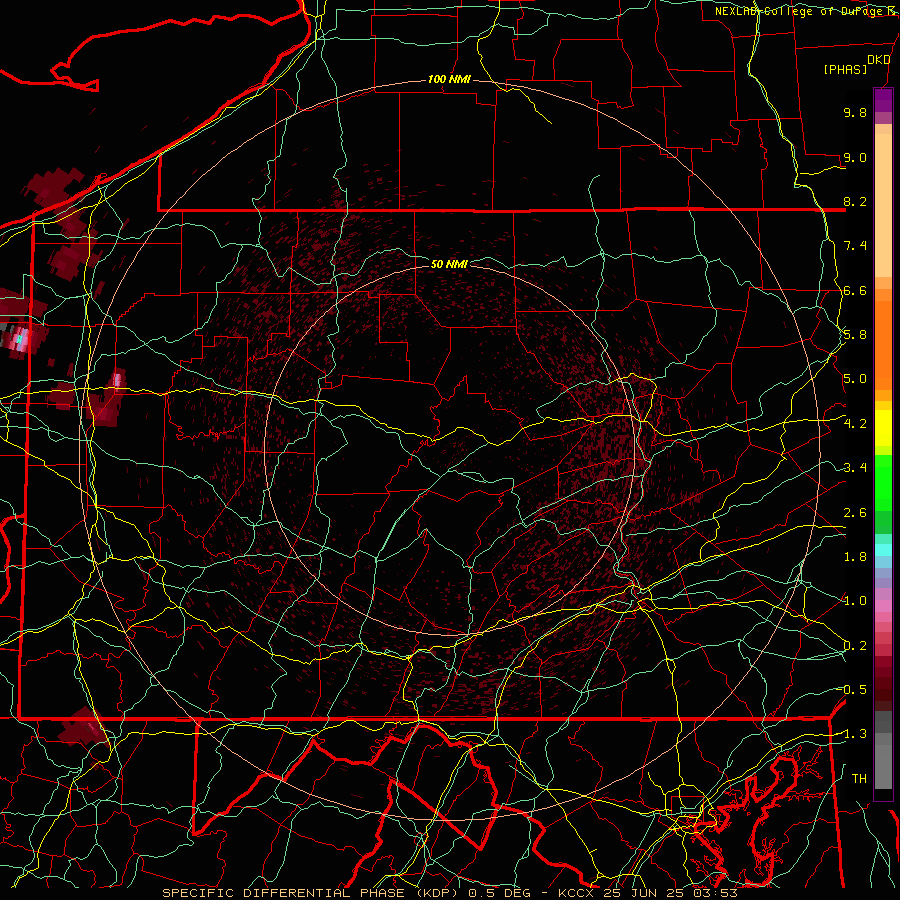The width and height of the screenshot is (900, 900).
Task: Pick the bright green segment of the color bar
Action: coord(883,484)
